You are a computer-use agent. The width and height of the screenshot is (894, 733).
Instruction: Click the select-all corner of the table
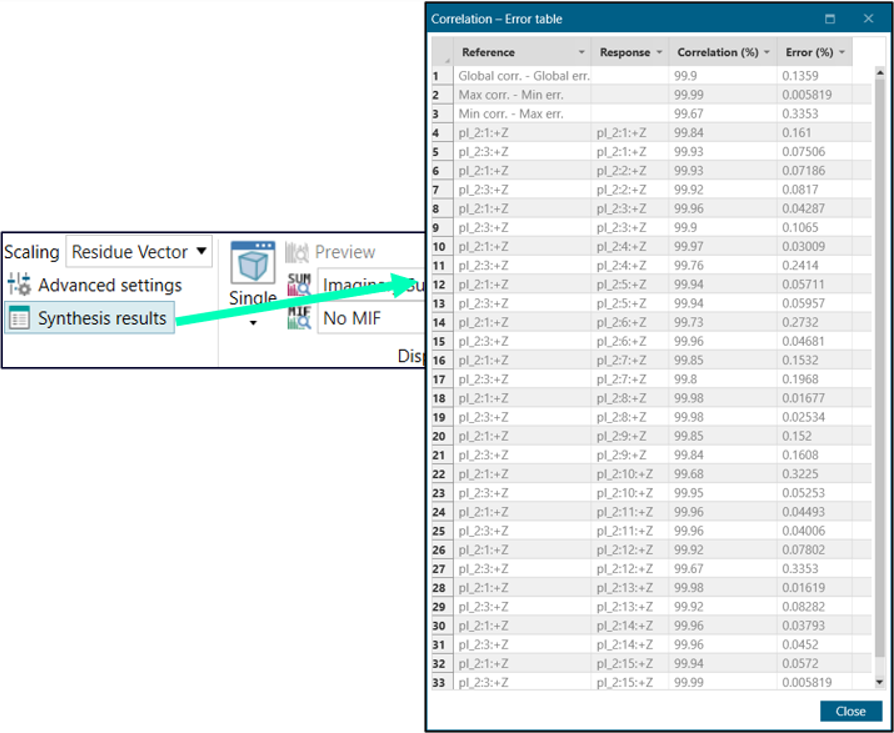click(x=441, y=53)
